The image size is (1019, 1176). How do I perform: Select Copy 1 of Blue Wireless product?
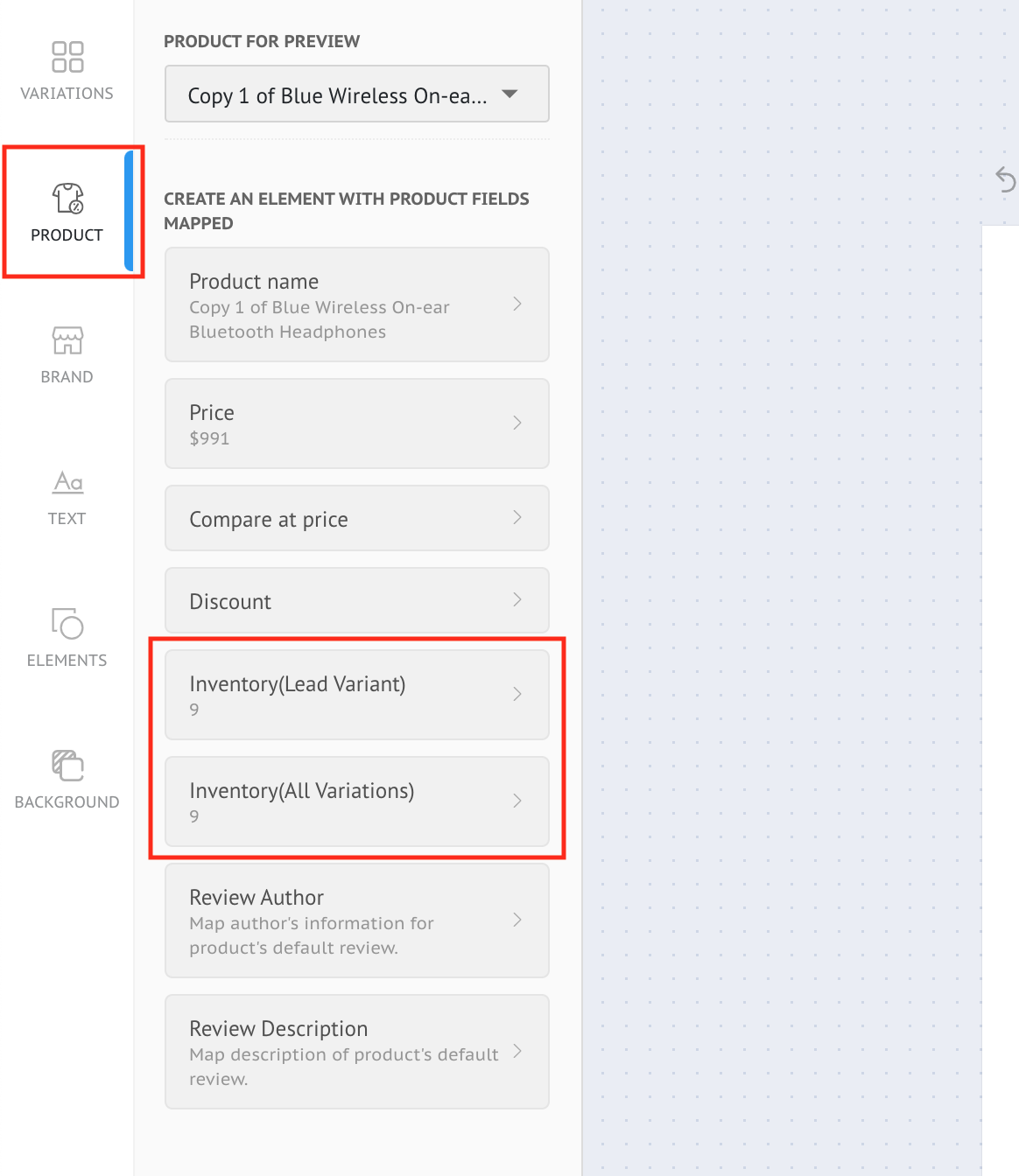[x=355, y=94]
